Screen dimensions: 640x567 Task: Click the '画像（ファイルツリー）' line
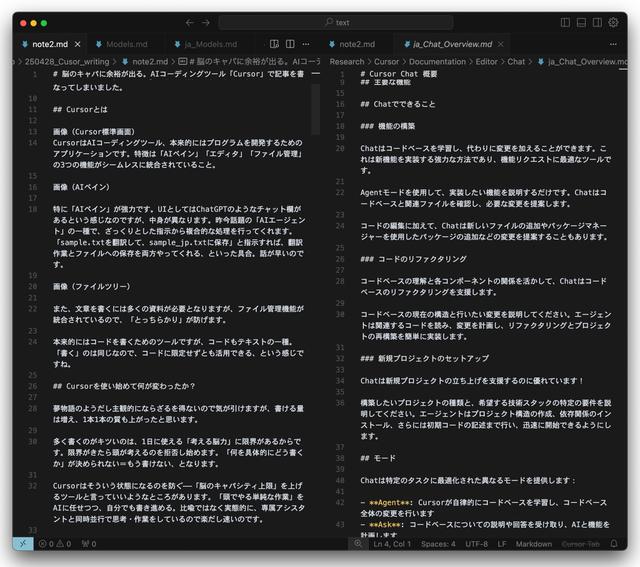tap(91, 287)
